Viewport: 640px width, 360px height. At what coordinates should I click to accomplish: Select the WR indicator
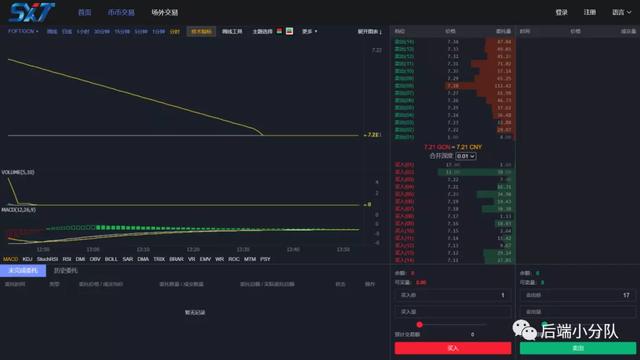[x=220, y=259]
